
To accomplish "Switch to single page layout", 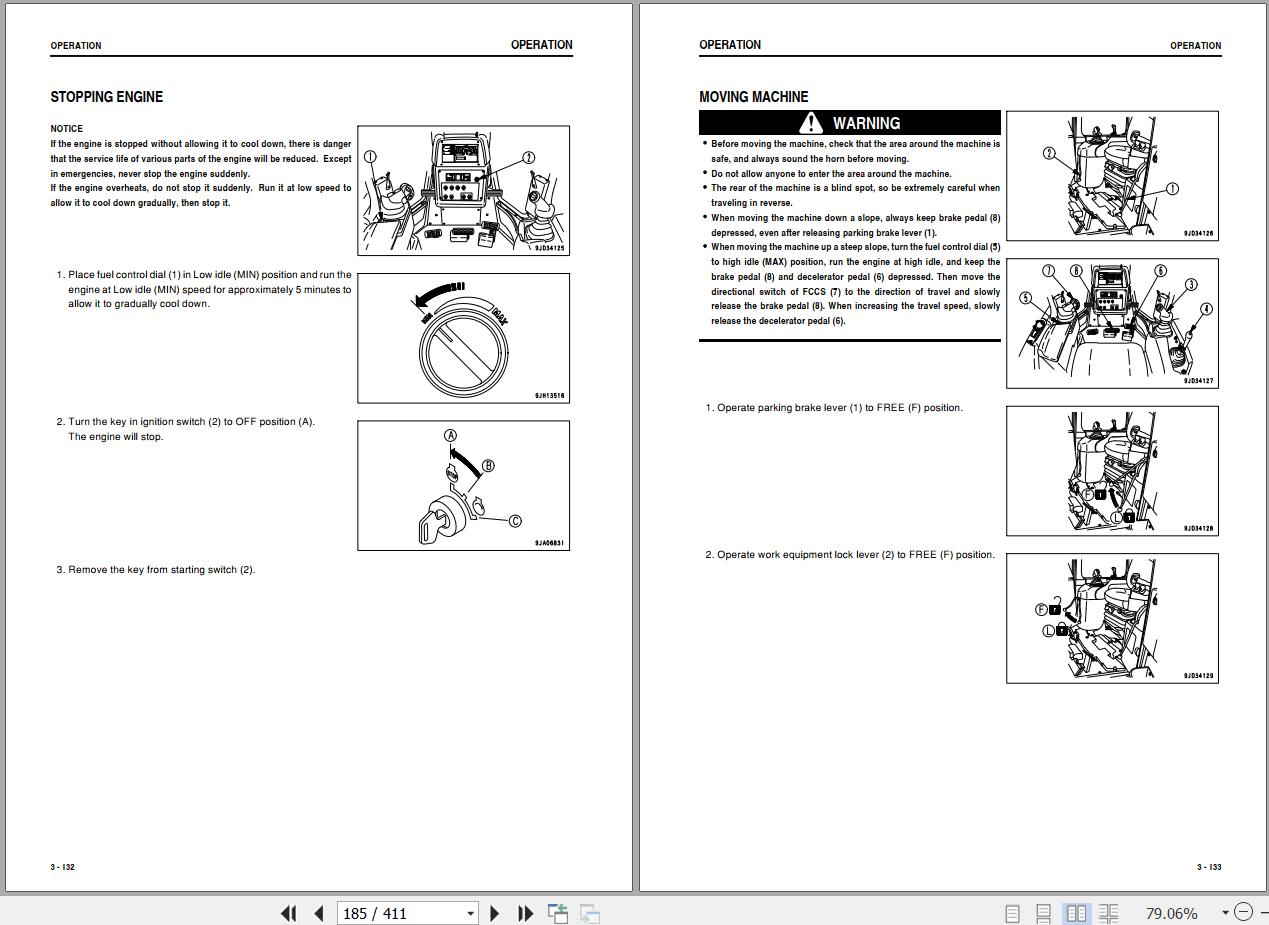I will point(1012,913).
